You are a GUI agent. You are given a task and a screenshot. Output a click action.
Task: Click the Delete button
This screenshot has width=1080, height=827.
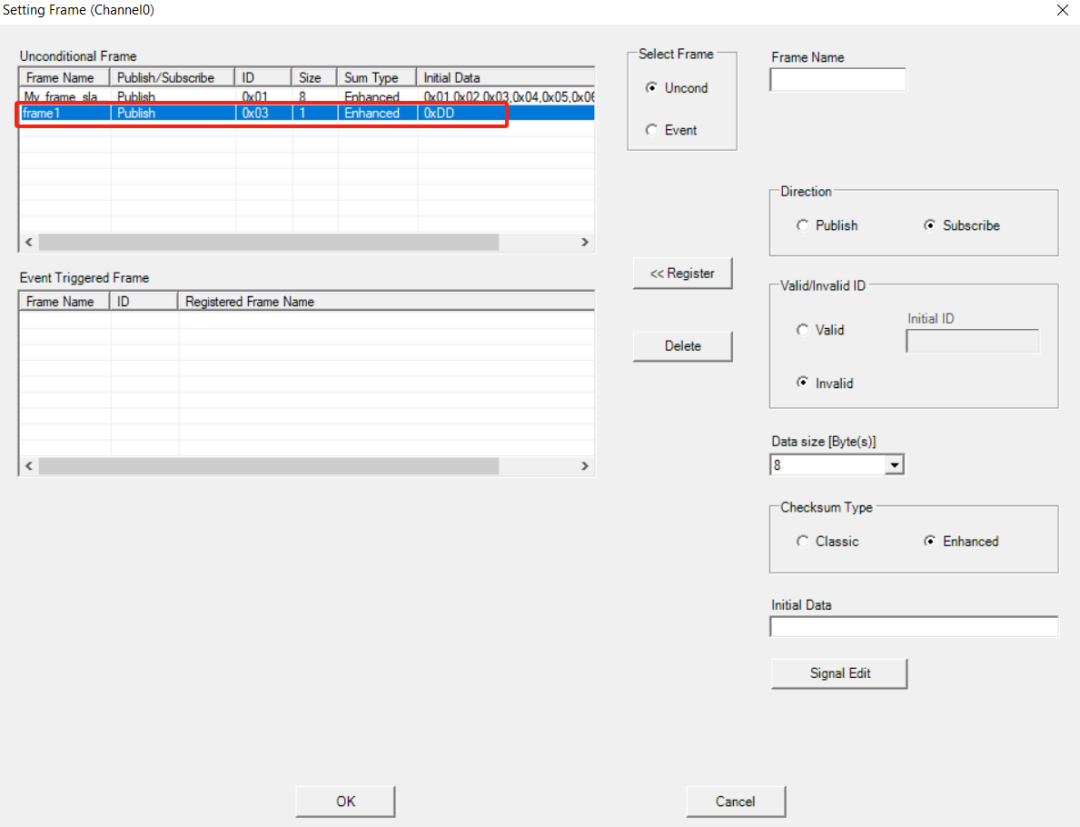pos(682,346)
